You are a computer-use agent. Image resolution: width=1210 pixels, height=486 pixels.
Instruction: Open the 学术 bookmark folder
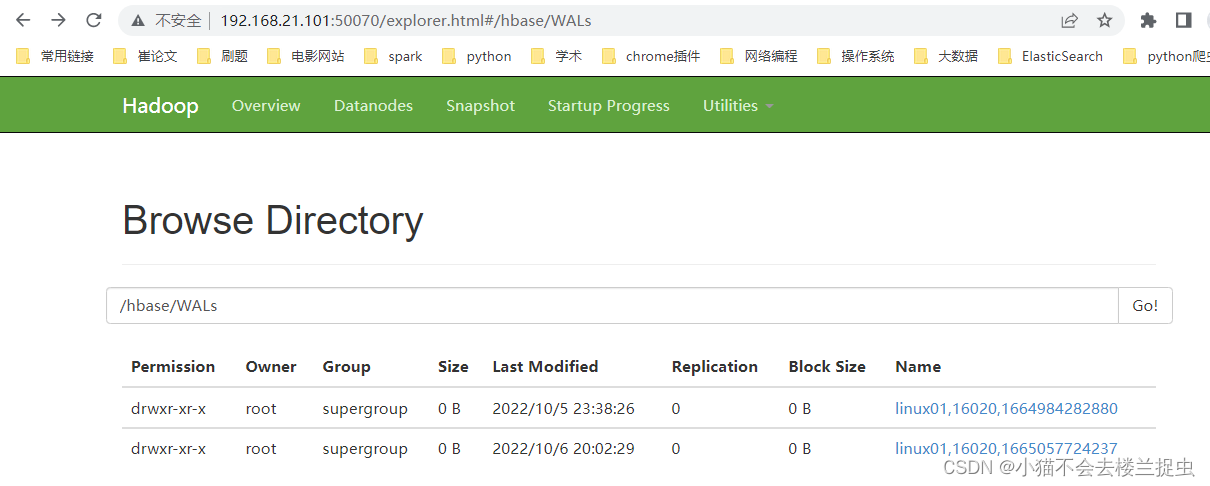(x=556, y=56)
